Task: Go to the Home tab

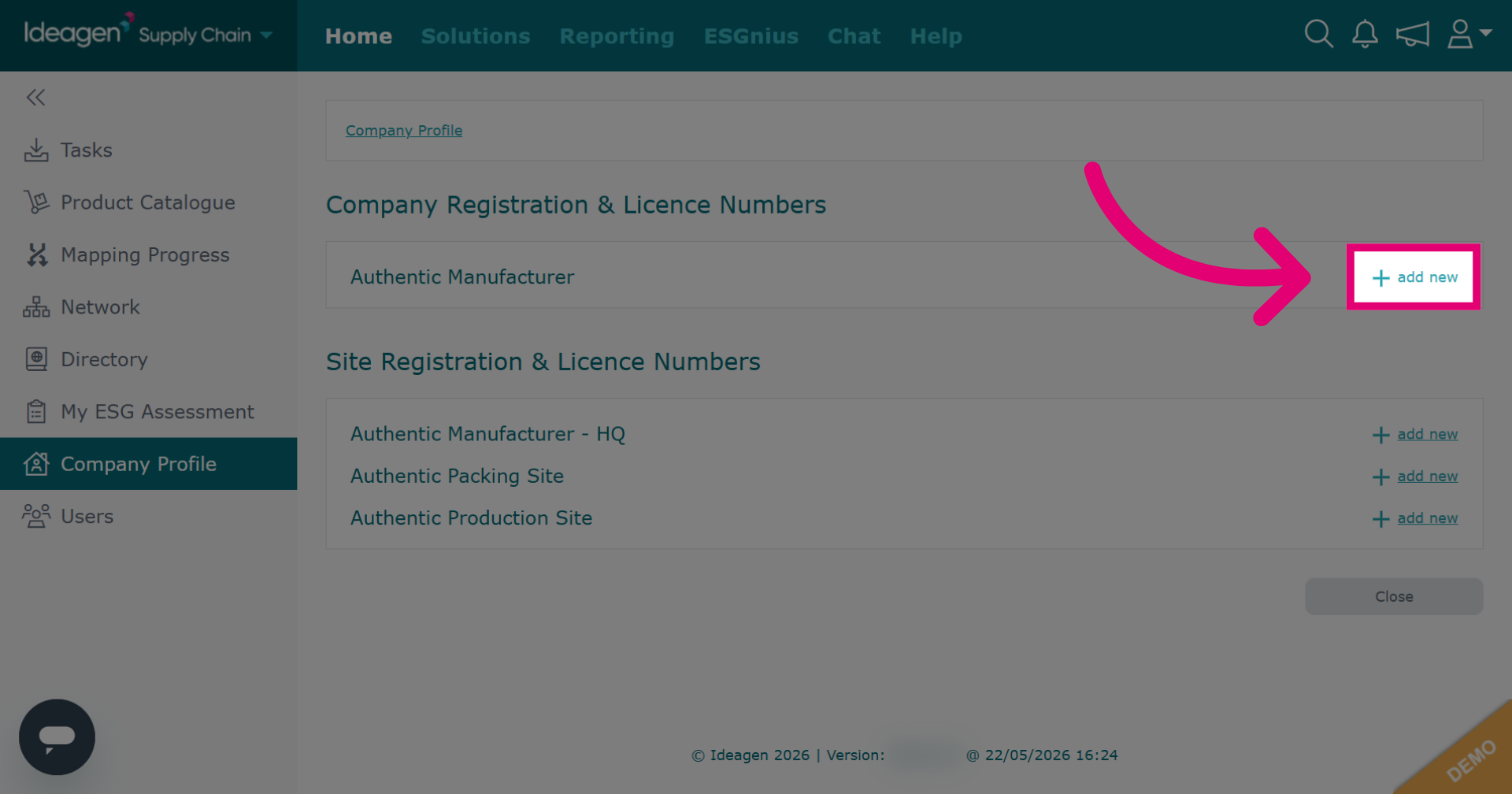Action: pos(358,36)
